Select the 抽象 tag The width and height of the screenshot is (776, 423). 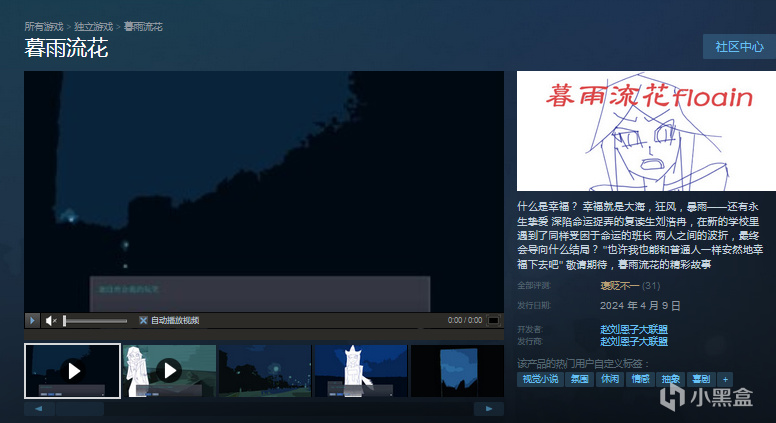(671, 379)
